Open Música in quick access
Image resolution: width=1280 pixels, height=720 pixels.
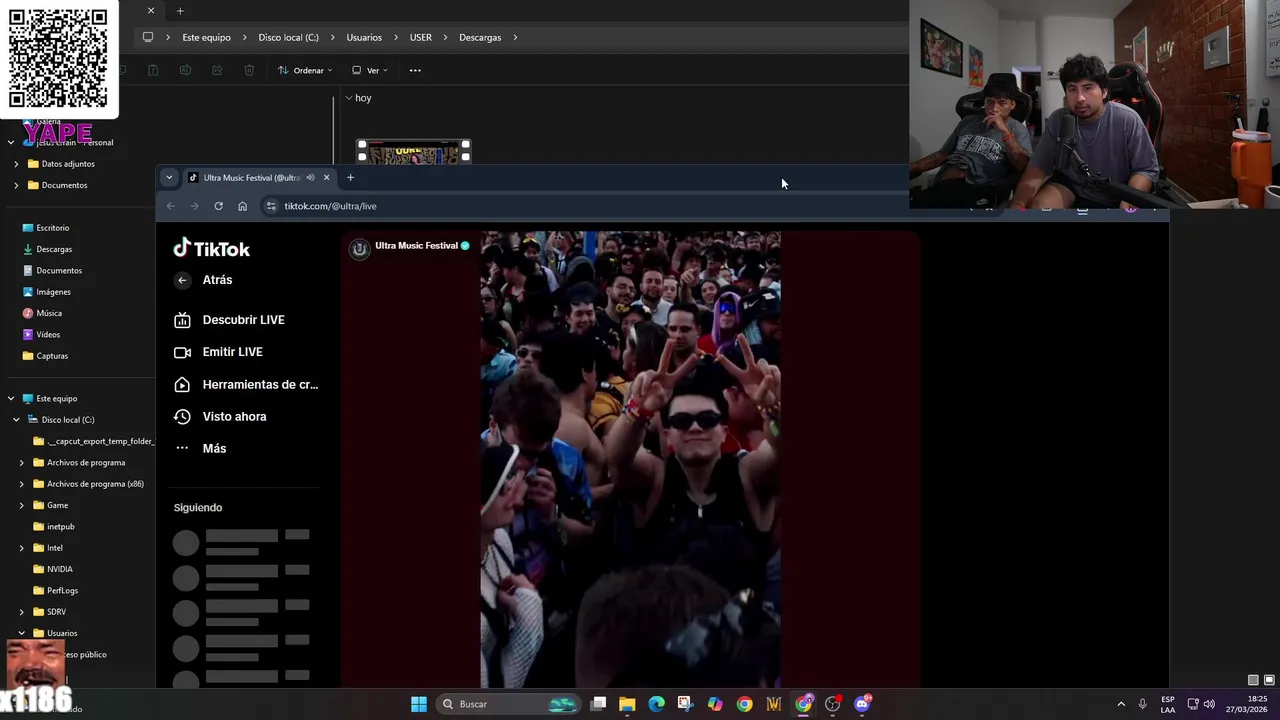tap(42, 313)
